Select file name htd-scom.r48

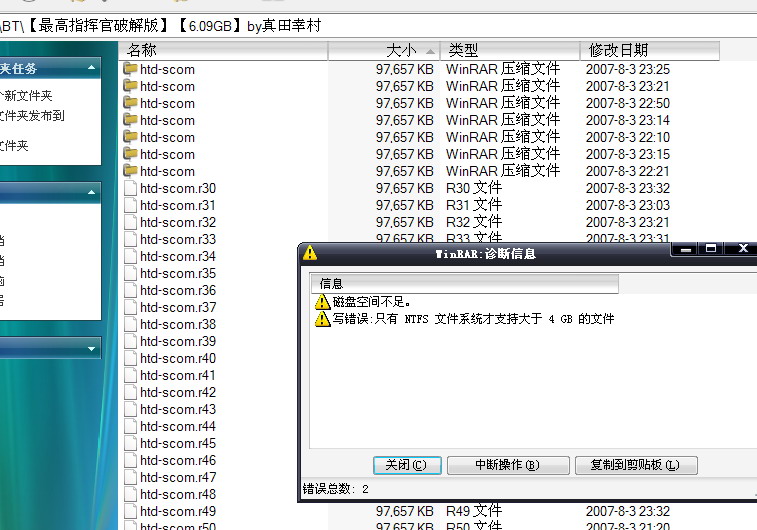tap(178, 494)
